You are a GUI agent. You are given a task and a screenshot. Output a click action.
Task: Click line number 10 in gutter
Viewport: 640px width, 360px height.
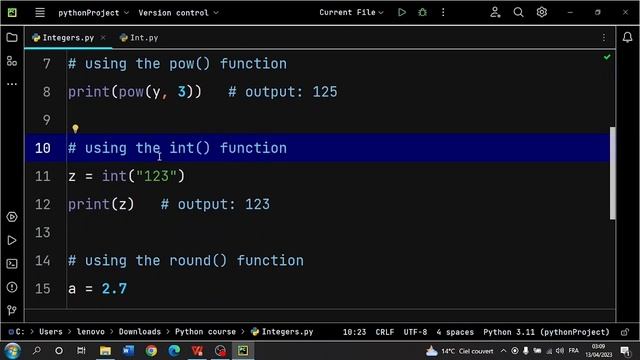pos(42,148)
